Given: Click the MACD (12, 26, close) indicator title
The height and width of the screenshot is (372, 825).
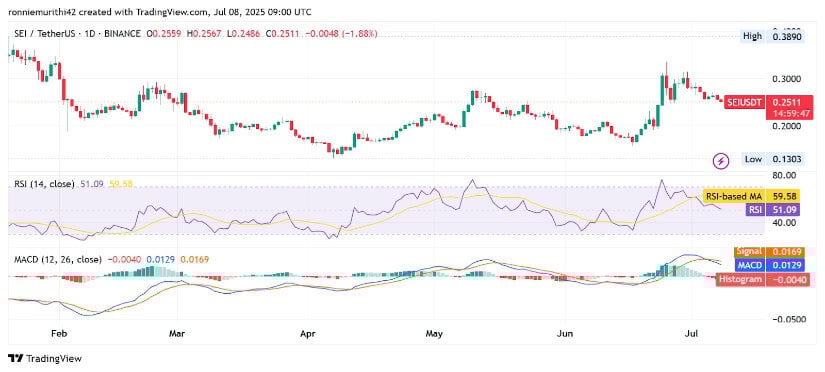Looking at the screenshot, I should click(58, 259).
